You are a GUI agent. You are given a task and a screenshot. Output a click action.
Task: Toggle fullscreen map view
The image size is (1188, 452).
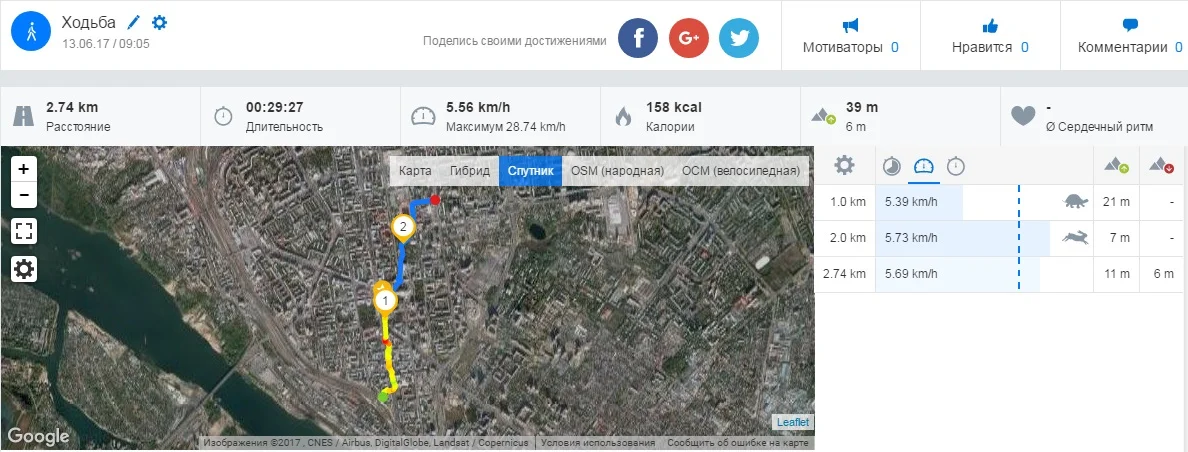click(24, 232)
